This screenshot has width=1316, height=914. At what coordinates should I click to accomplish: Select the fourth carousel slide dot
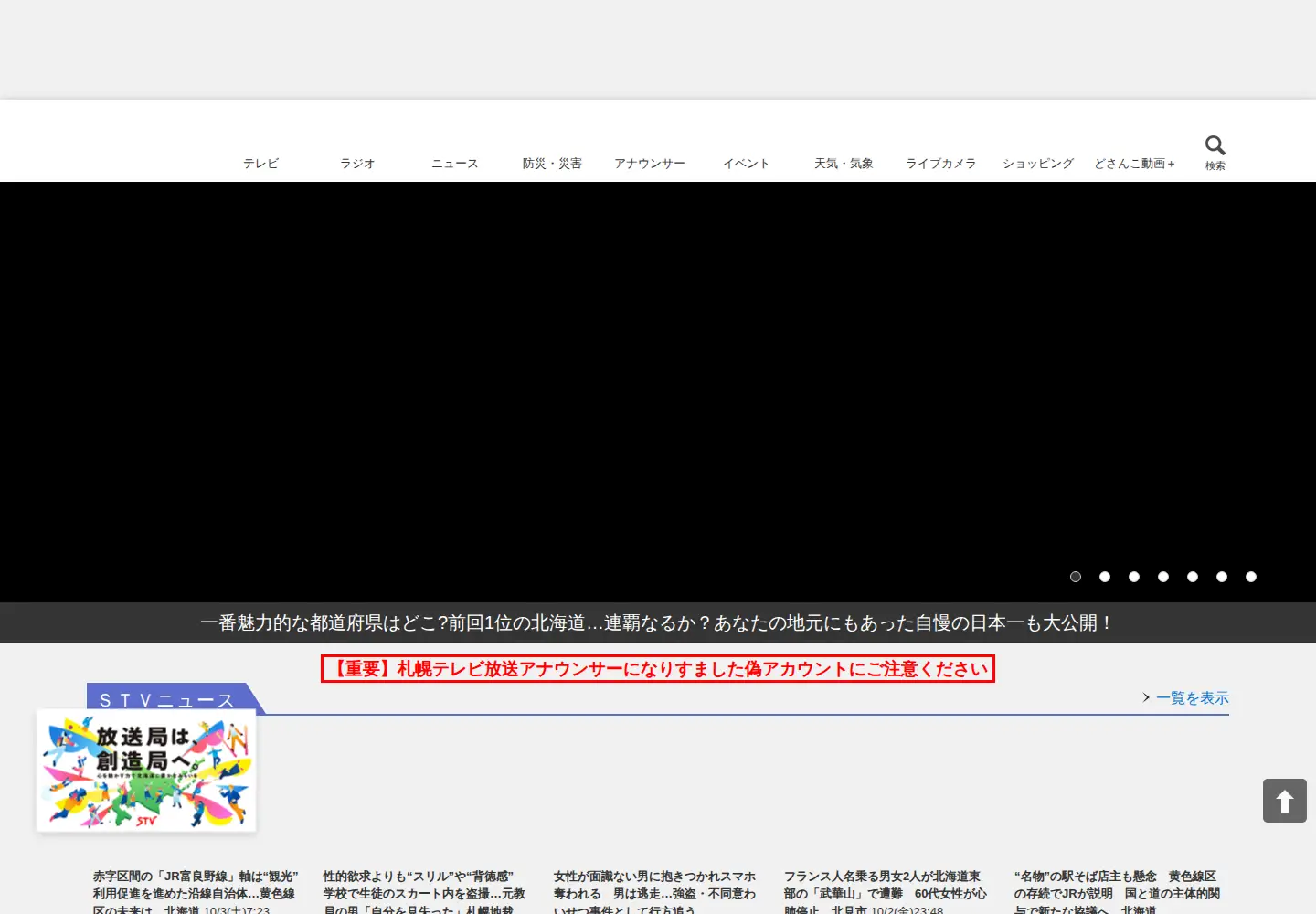[1163, 577]
